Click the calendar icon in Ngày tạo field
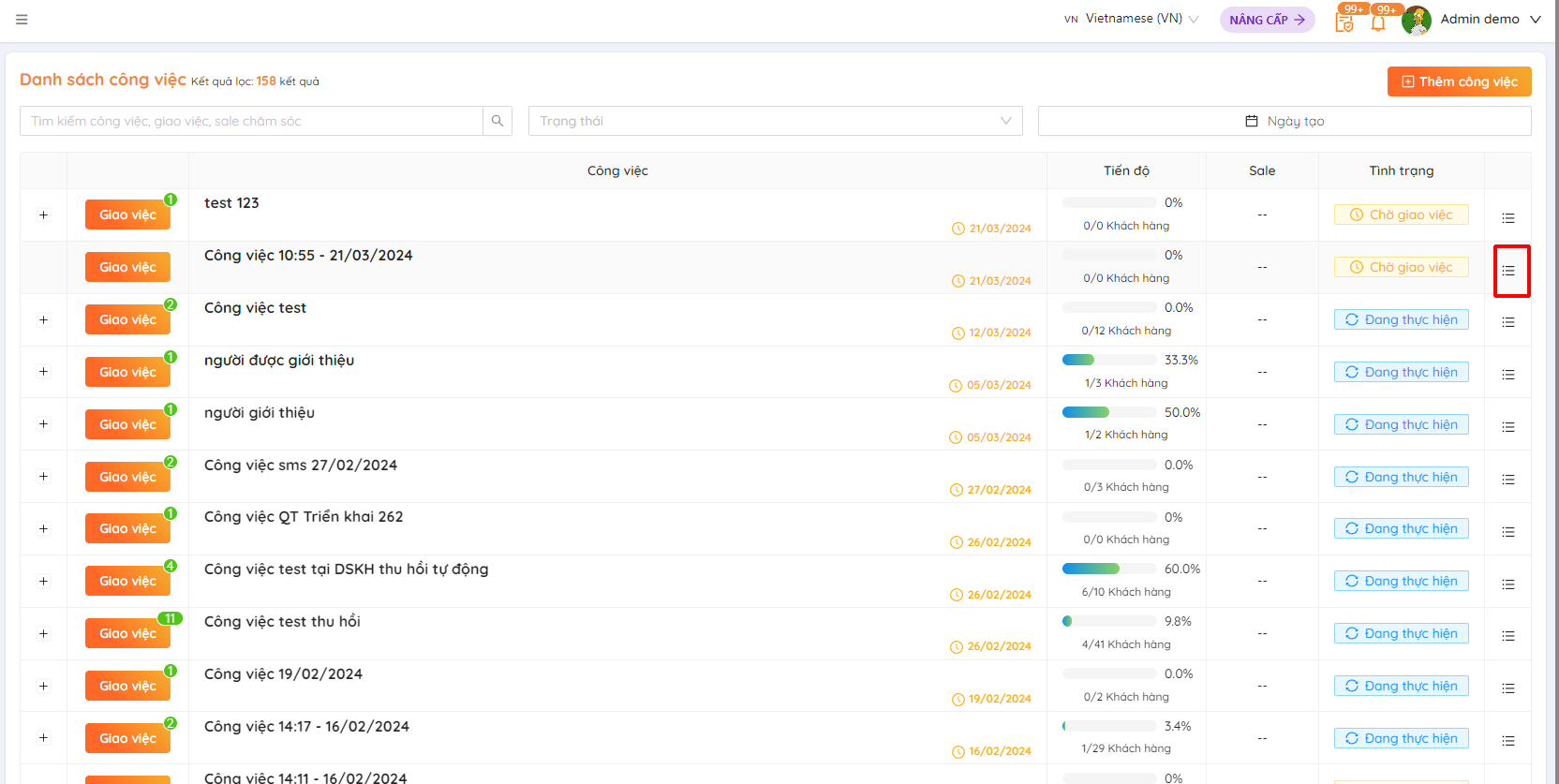This screenshot has height=784, width=1559. 1252,121
